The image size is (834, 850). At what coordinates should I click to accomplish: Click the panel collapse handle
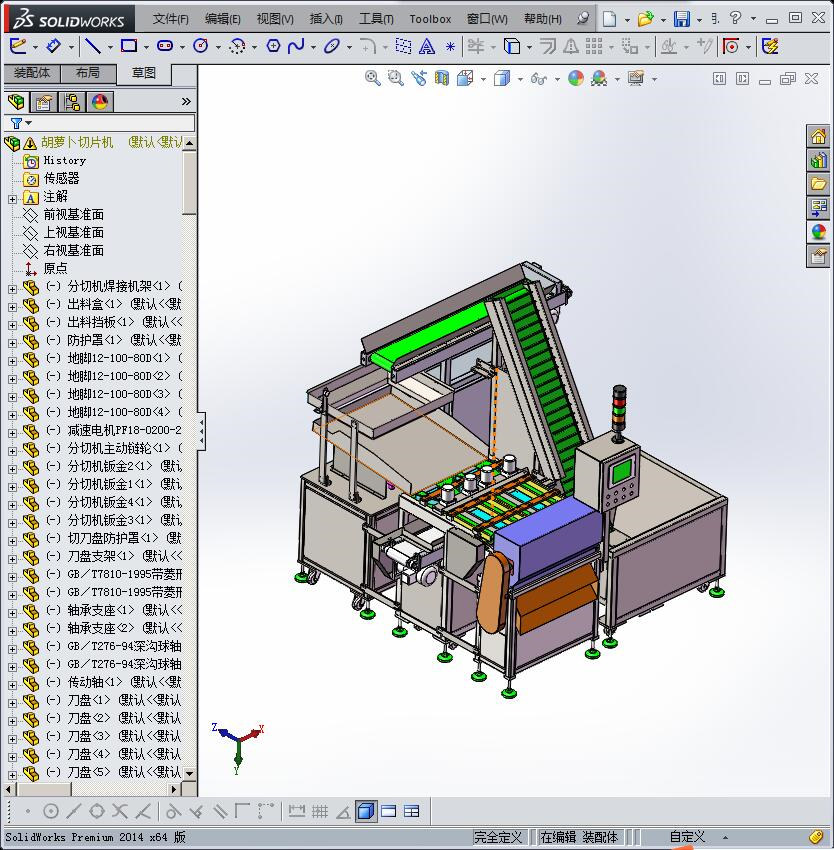[201, 431]
